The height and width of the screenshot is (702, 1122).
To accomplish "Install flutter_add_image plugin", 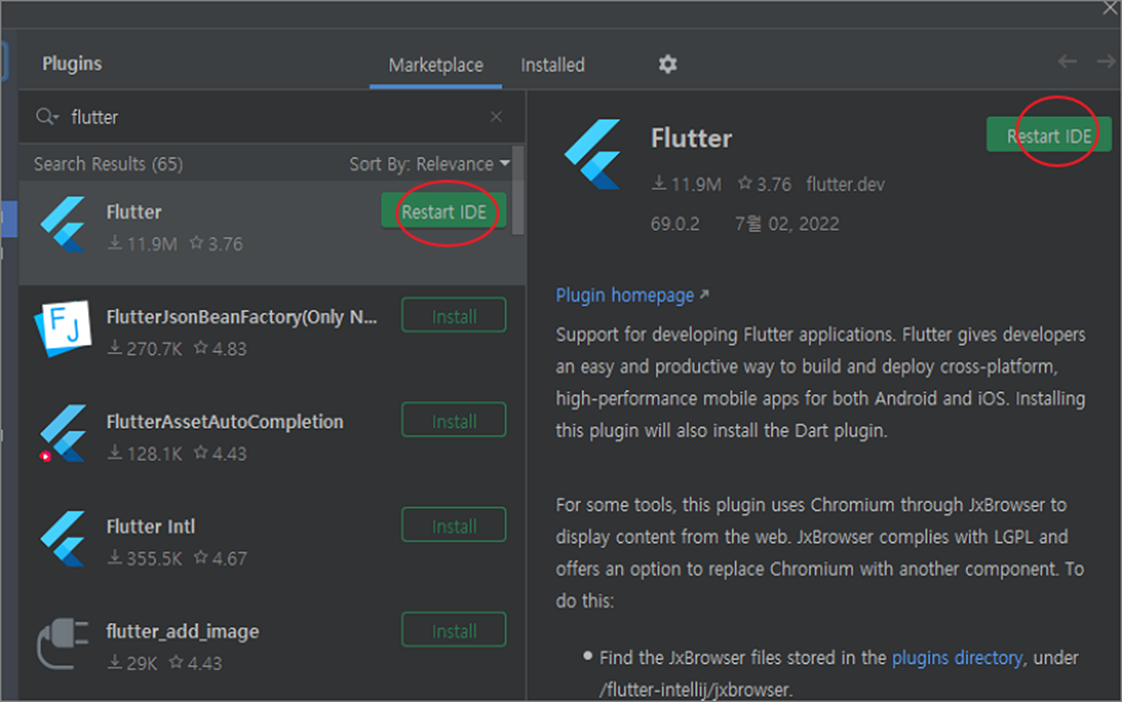I will (454, 630).
